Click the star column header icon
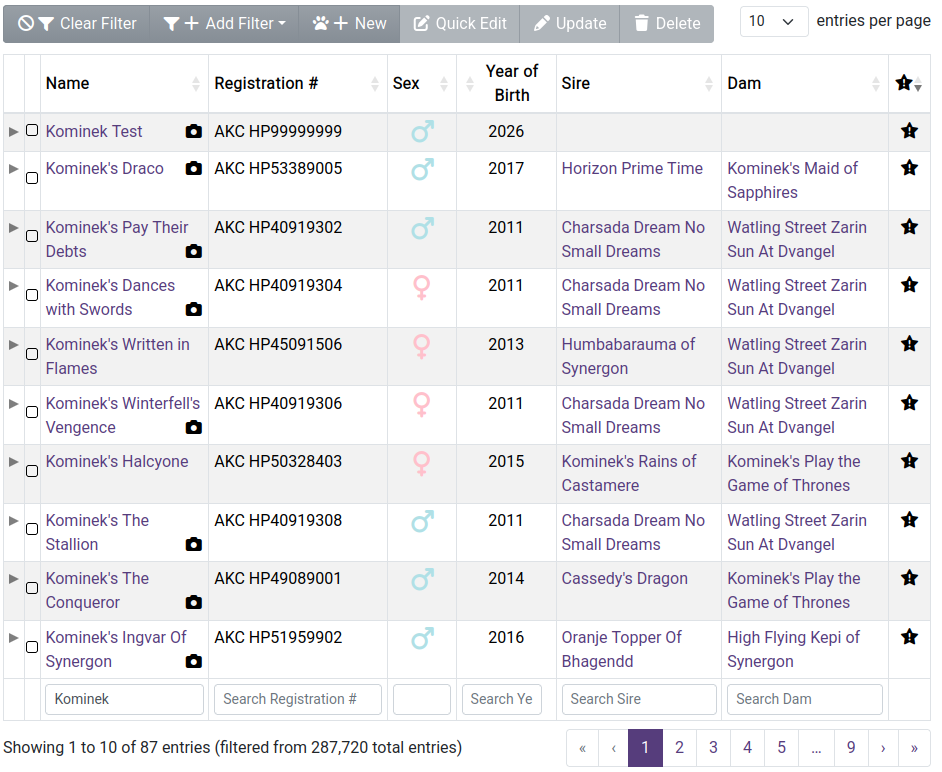 pos(904,83)
